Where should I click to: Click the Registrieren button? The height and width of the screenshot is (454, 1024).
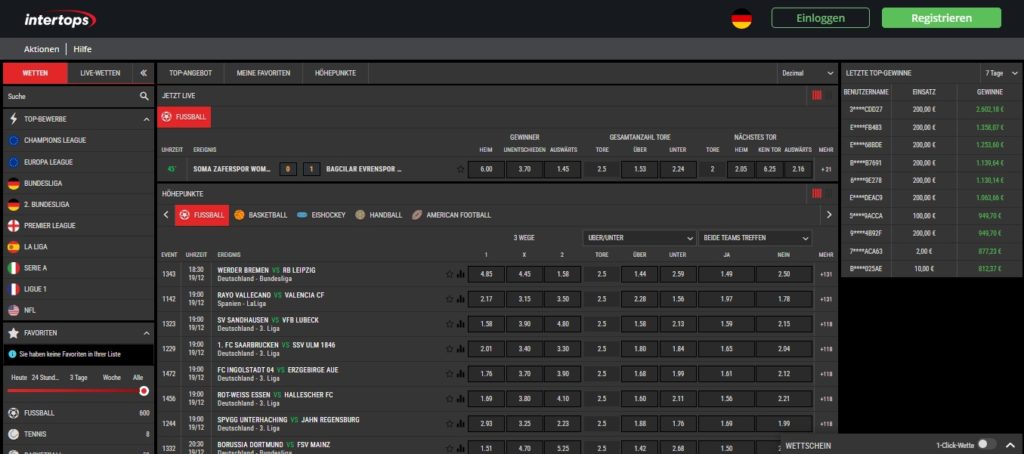pyautogui.click(x=941, y=18)
